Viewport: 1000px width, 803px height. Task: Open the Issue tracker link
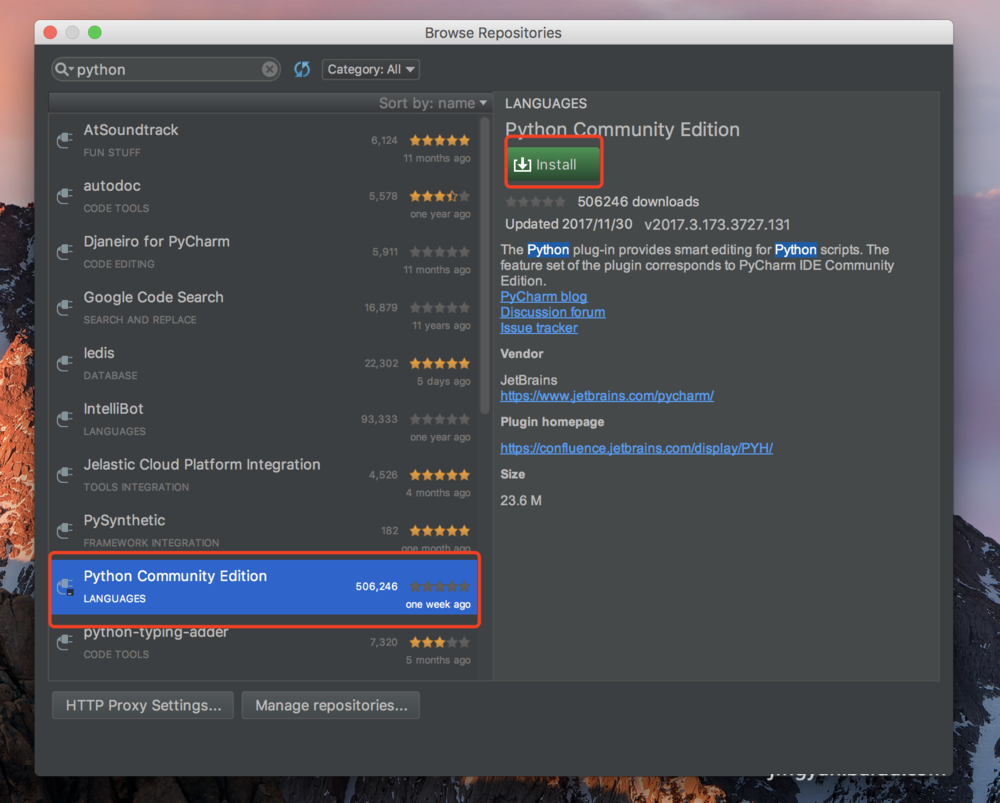coord(539,327)
